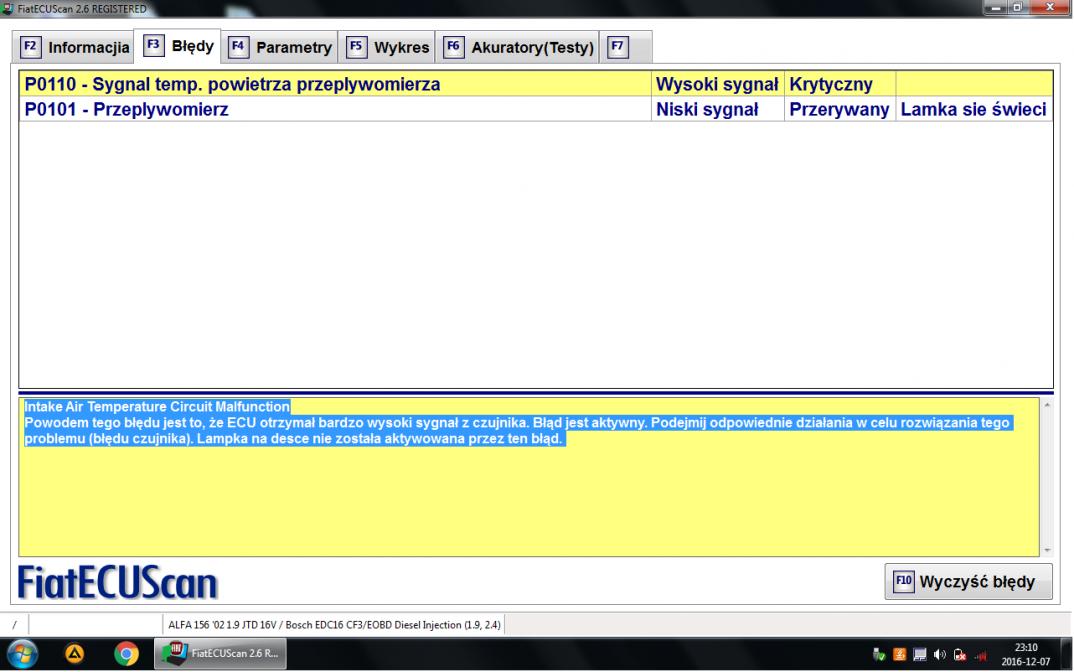
Task: Open the Informacjia tab
Action: 73,47
